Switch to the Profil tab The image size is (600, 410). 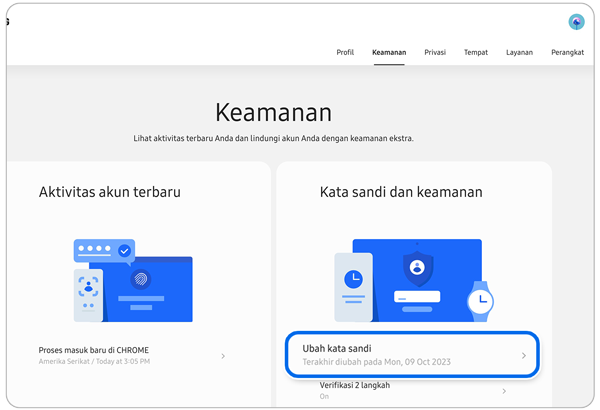click(345, 52)
